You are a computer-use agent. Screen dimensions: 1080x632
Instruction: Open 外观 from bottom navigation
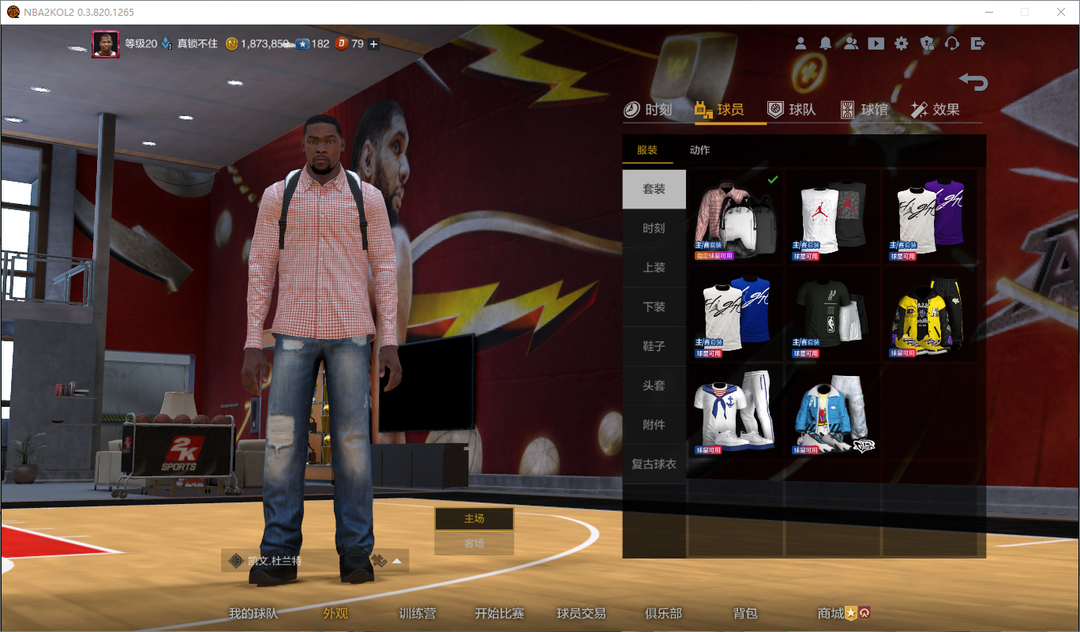[x=335, y=613]
